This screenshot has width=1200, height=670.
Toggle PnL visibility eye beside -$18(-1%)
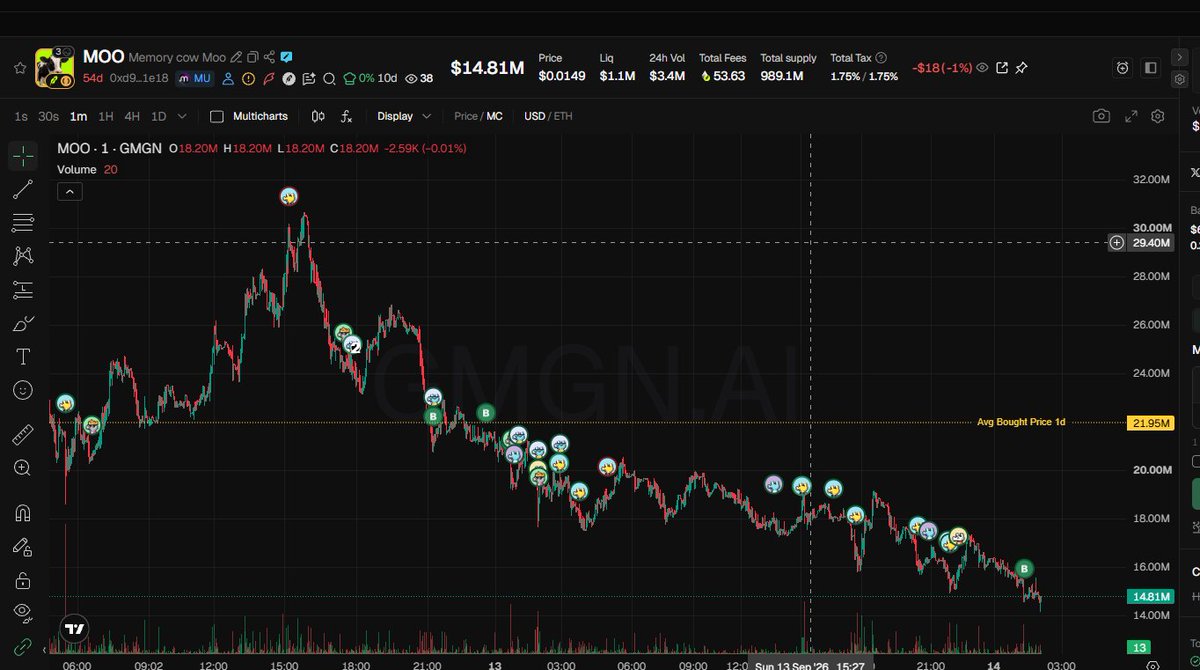tap(983, 68)
